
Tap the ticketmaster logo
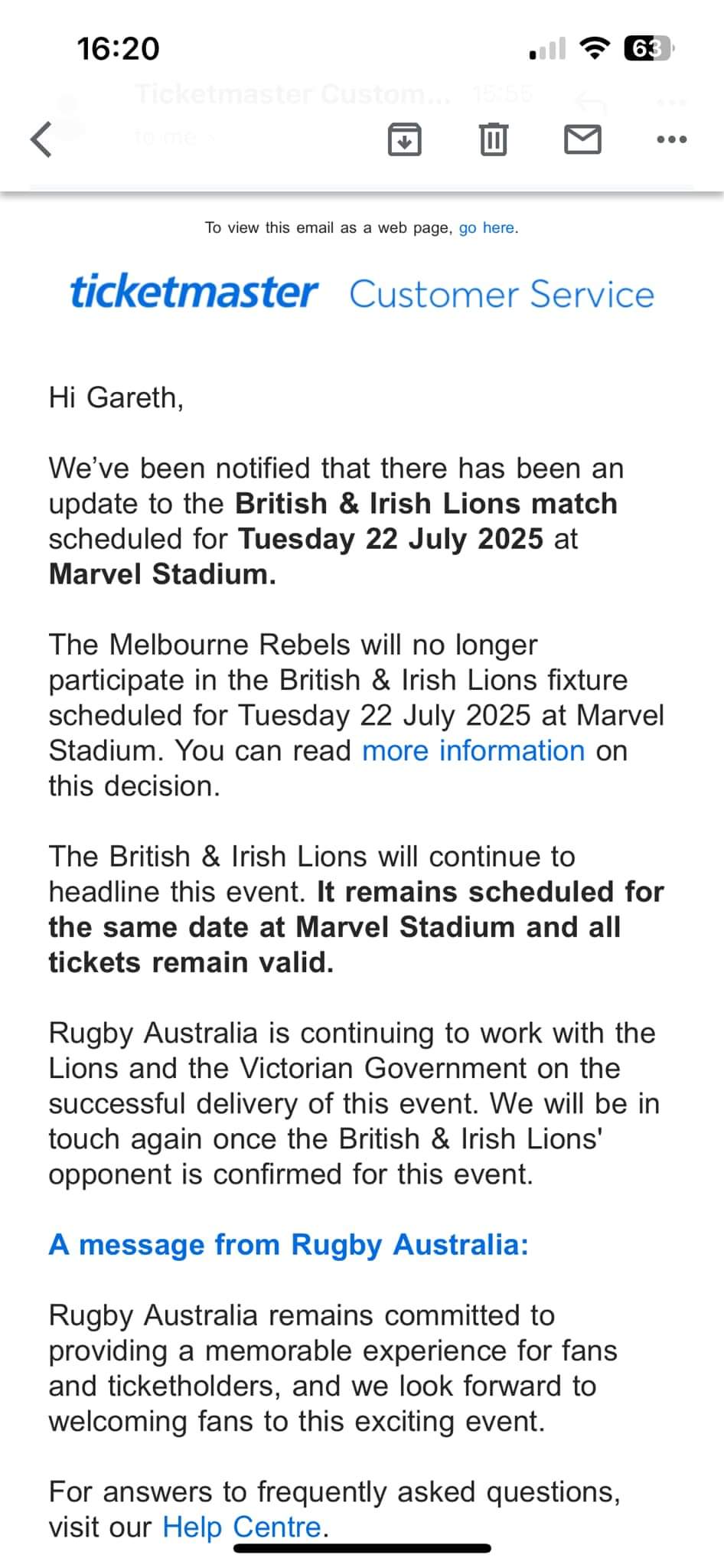point(194,293)
